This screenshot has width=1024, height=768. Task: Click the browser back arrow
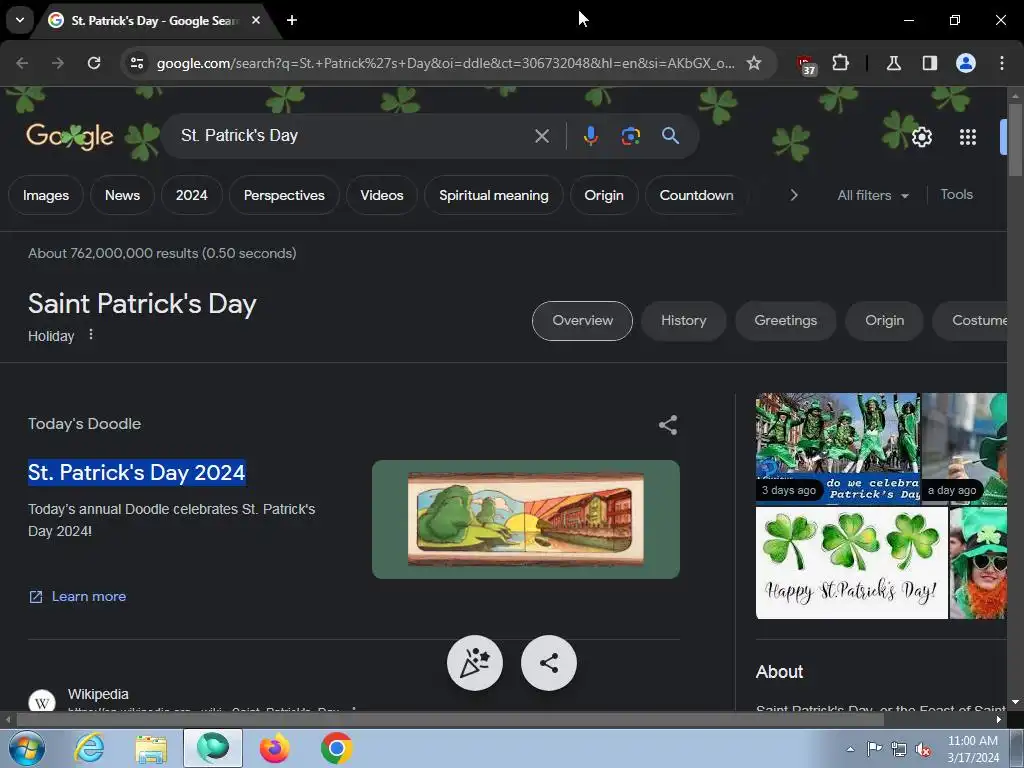pyautogui.click(x=22, y=63)
